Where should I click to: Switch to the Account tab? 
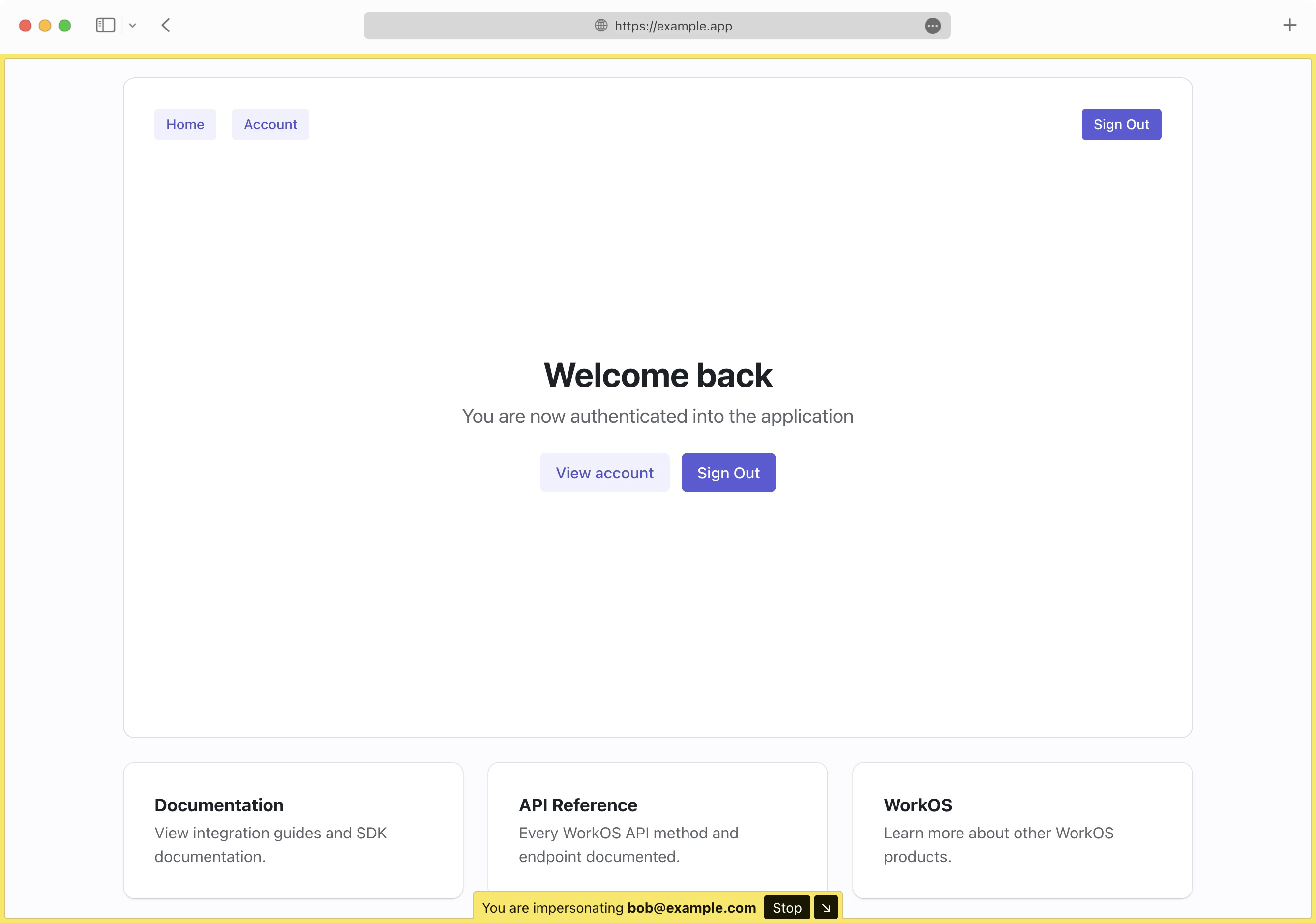[269, 124]
